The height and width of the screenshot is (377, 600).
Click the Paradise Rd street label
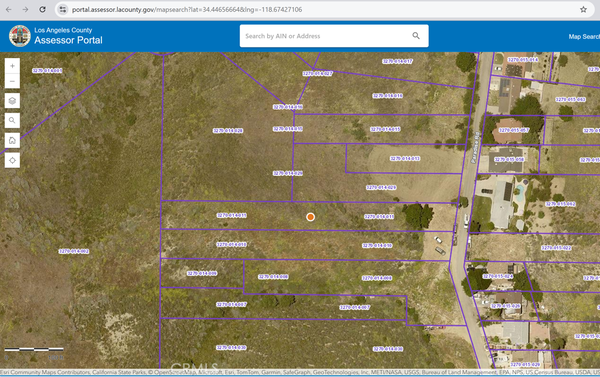coord(475,148)
